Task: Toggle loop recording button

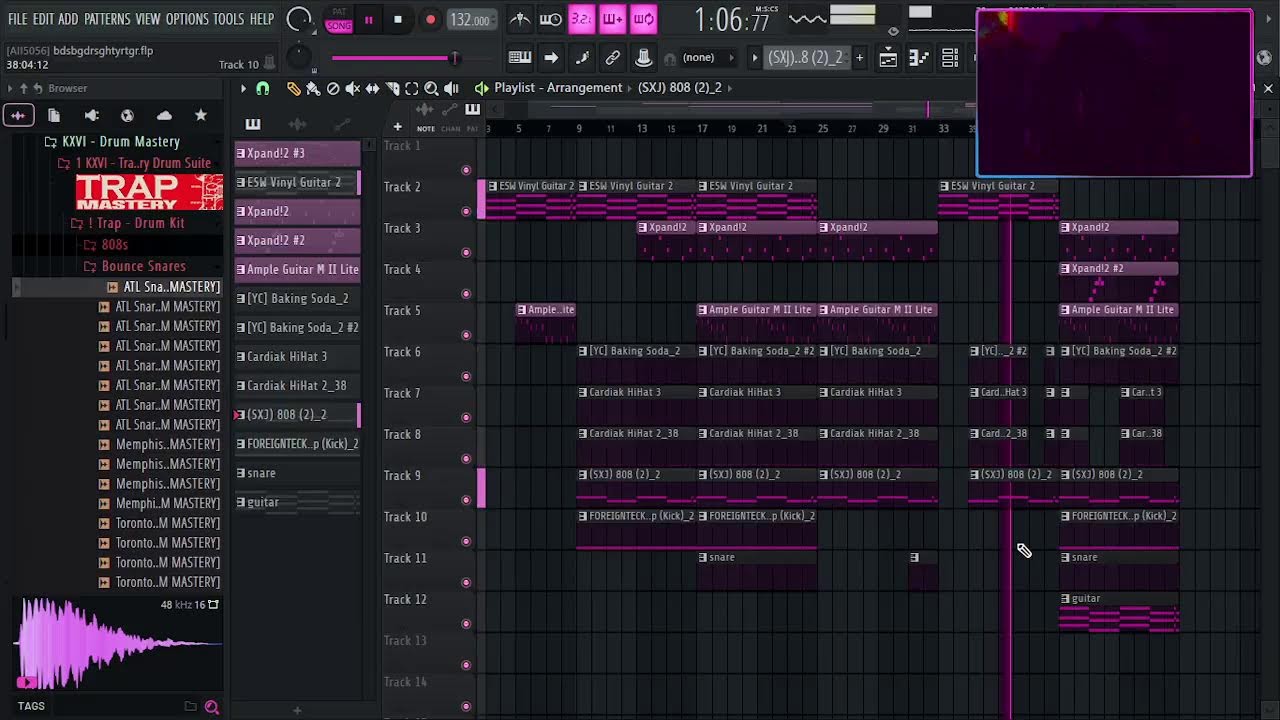Action: (644, 19)
